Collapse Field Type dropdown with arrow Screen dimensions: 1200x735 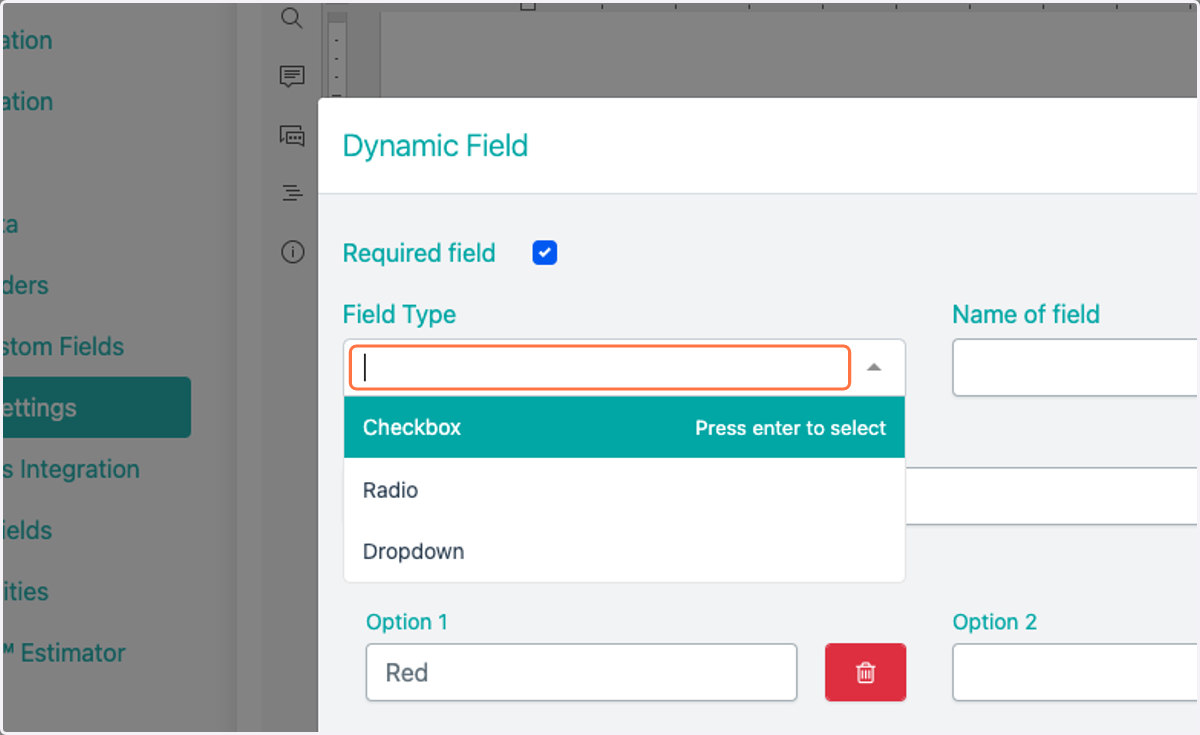[874, 368]
